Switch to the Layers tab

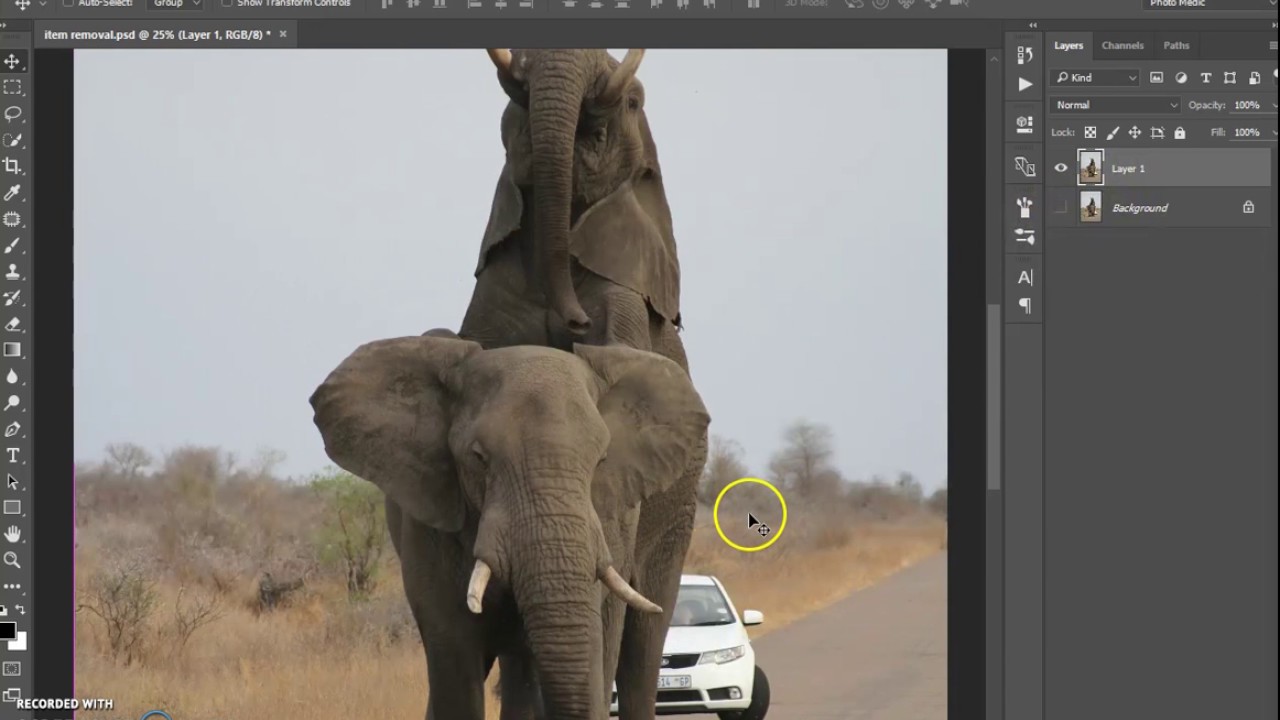[x=1068, y=45]
